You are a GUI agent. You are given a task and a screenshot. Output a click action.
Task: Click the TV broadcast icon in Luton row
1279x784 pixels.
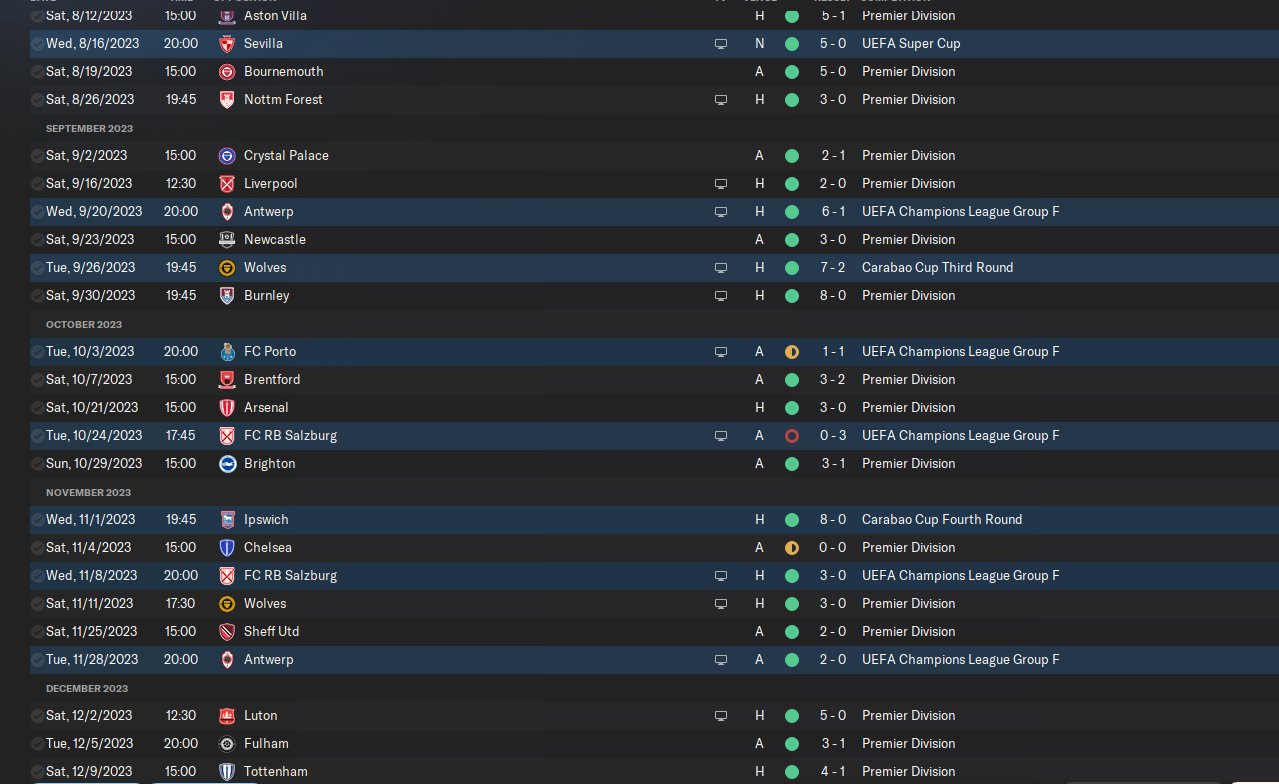coord(720,716)
